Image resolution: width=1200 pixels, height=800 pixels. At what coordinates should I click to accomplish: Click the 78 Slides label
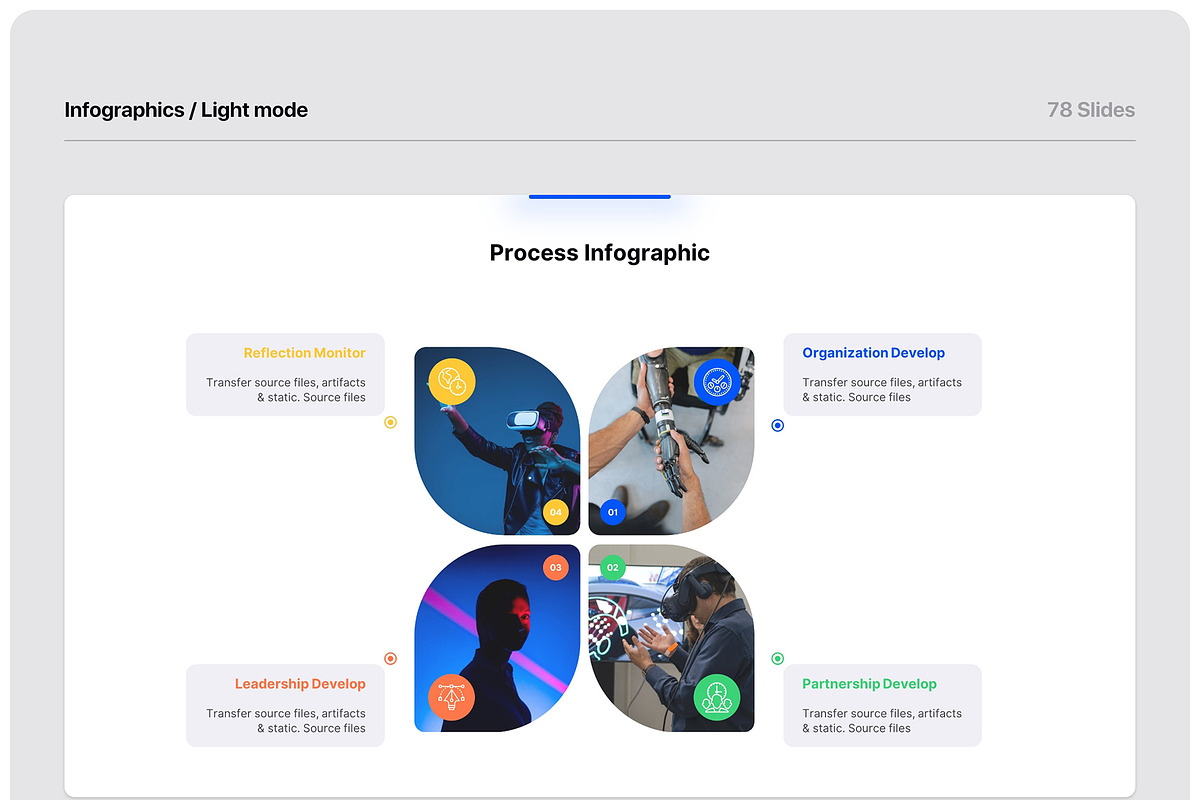point(1091,110)
